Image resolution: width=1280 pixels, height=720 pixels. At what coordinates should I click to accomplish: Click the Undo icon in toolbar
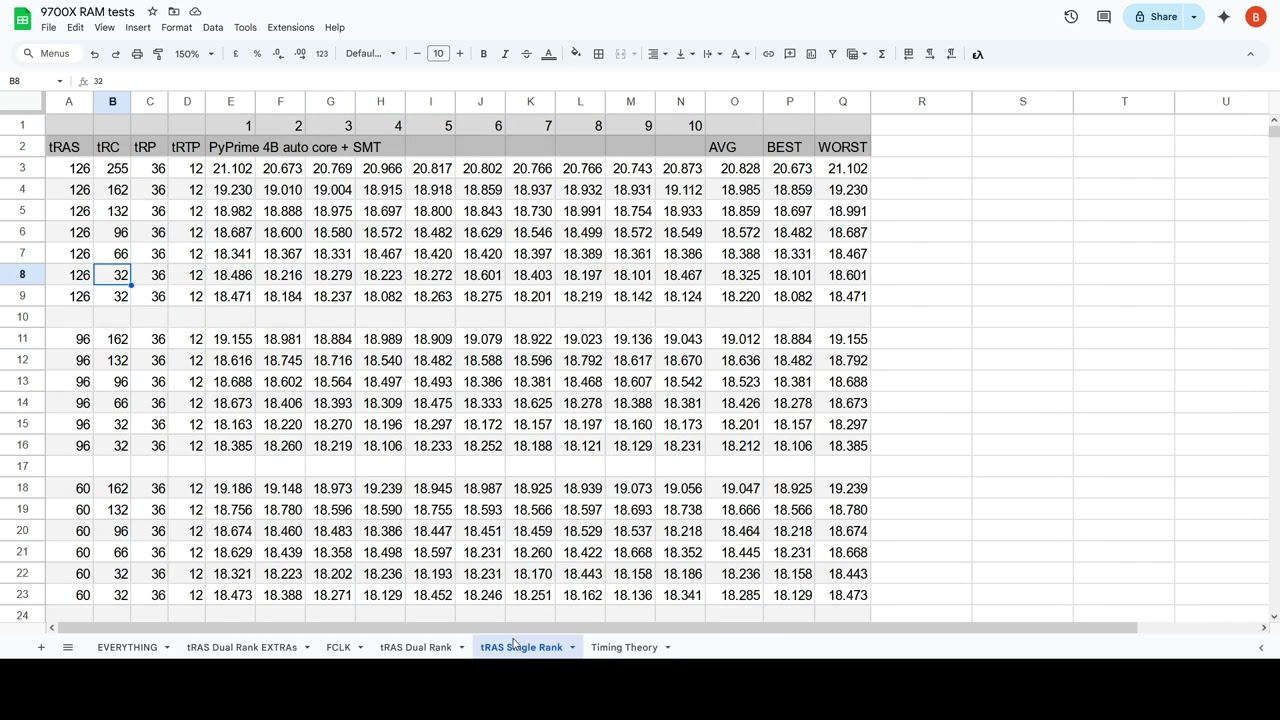(x=94, y=54)
